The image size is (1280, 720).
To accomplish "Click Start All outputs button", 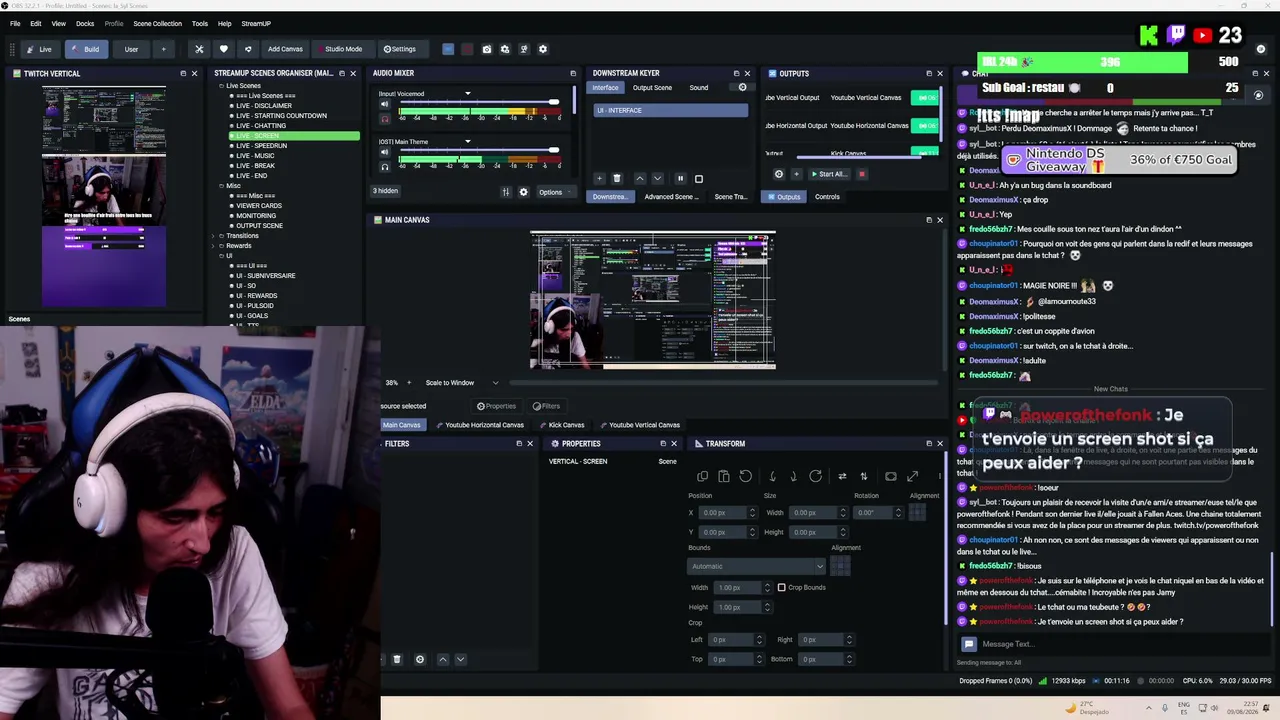I will point(828,174).
